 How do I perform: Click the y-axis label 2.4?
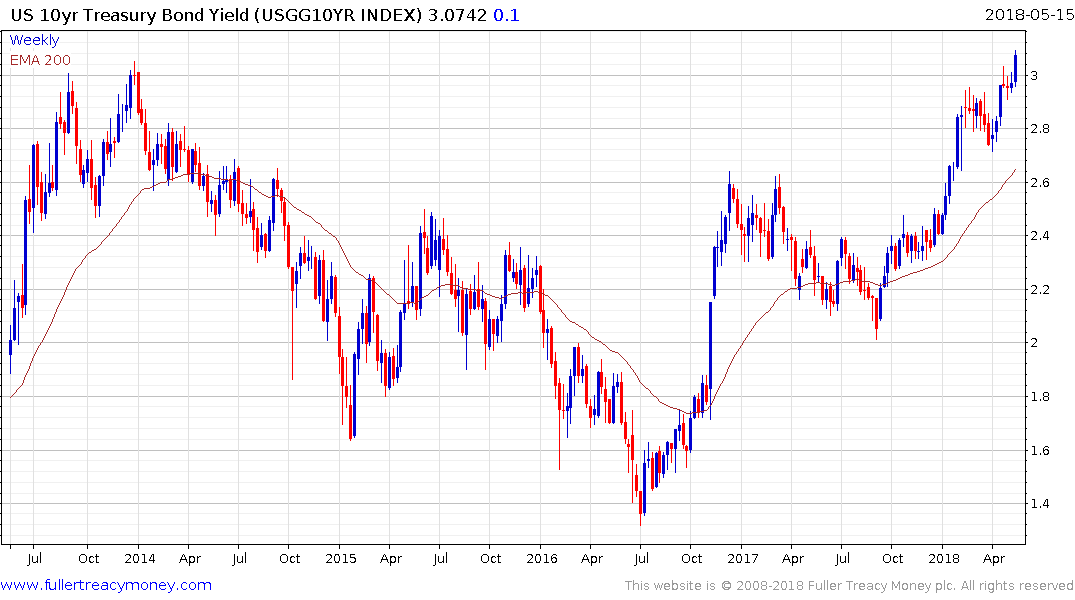pyautogui.click(x=1041, y=236)
